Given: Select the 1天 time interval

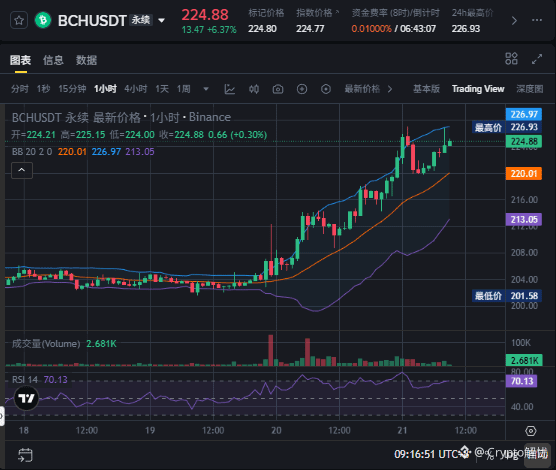Looking at the screenshot, I should (162, 89).
